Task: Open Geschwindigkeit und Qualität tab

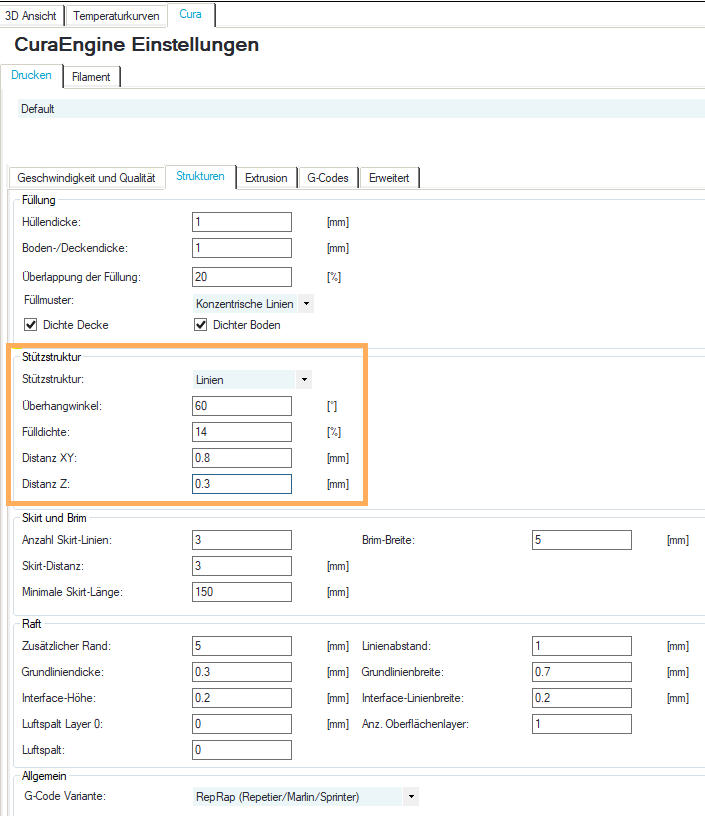Action: (86, 178)
